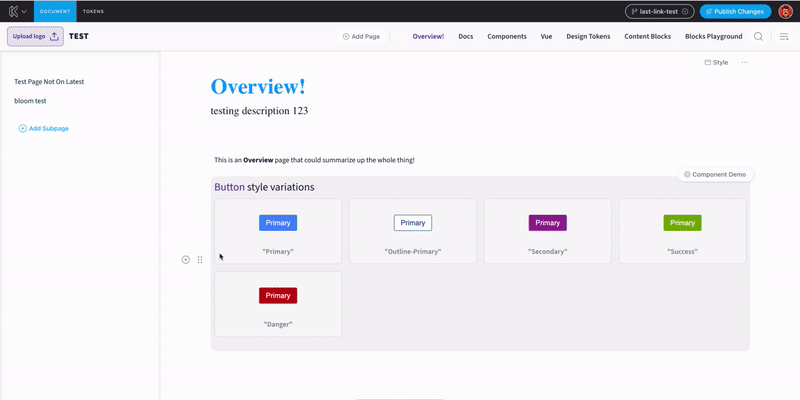Open the bloom test page in sidebar
The height and width of the screenshot is (400, 800).
click(30, 101)
